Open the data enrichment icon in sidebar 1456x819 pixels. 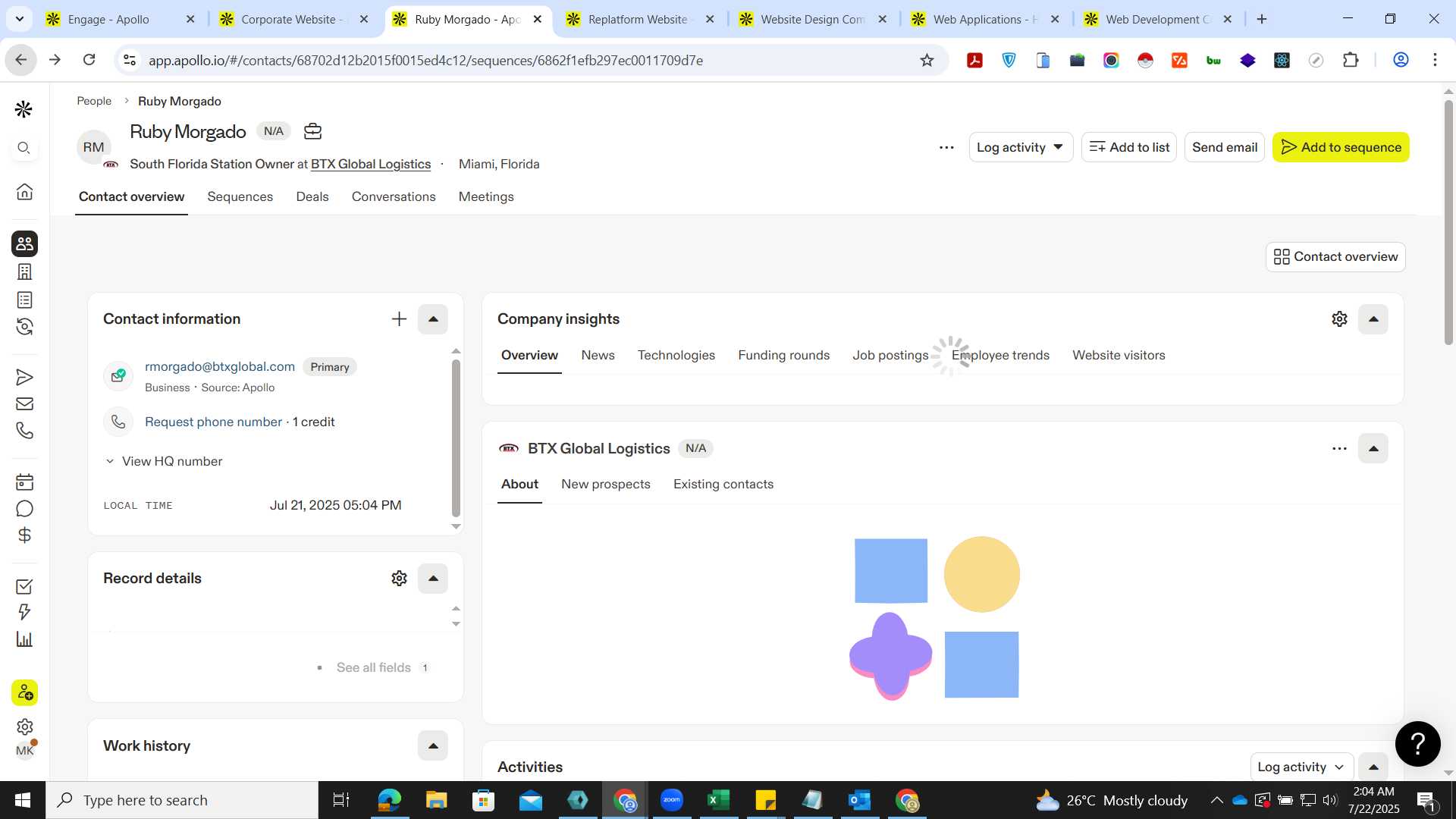[24, 327]
